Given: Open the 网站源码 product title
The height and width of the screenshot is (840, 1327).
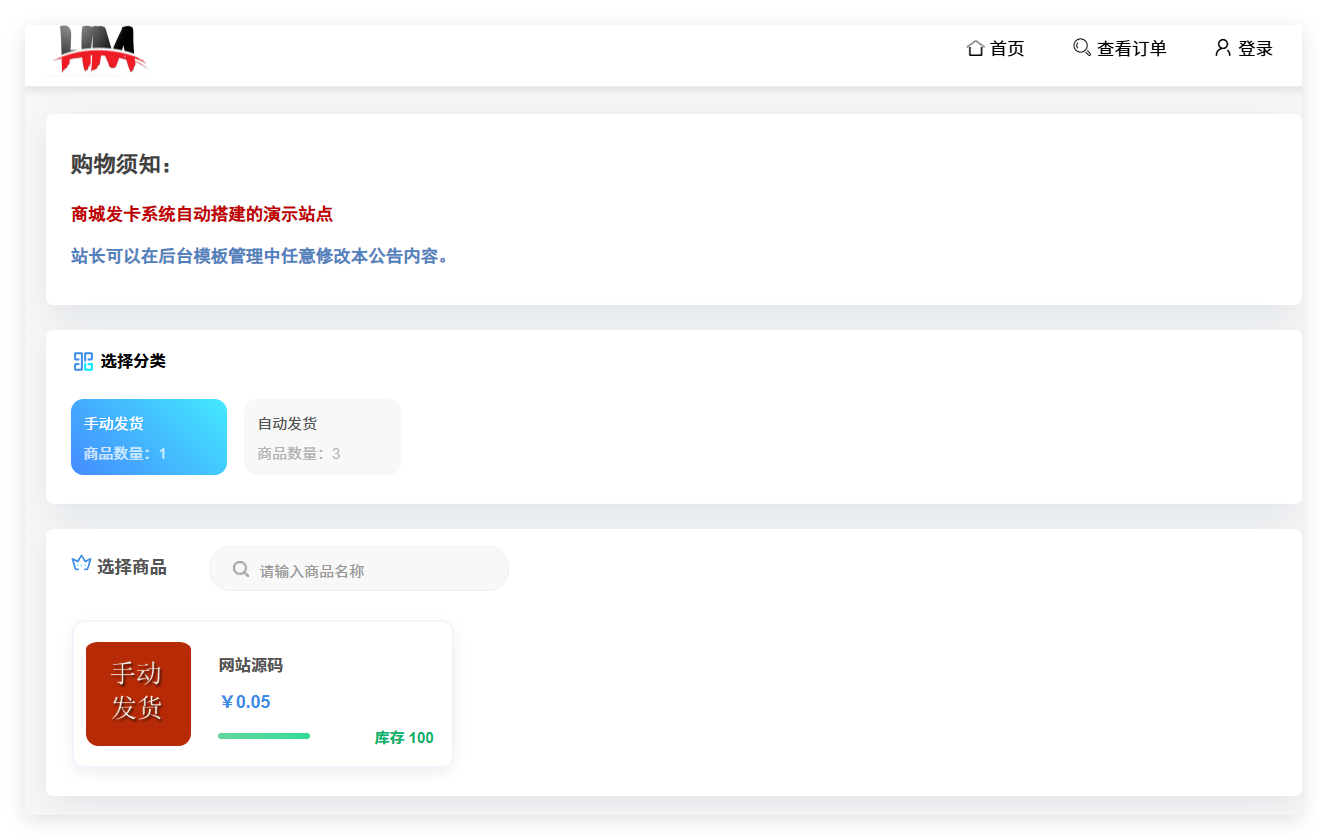Looking at the screenshot, I should (251, 665).
